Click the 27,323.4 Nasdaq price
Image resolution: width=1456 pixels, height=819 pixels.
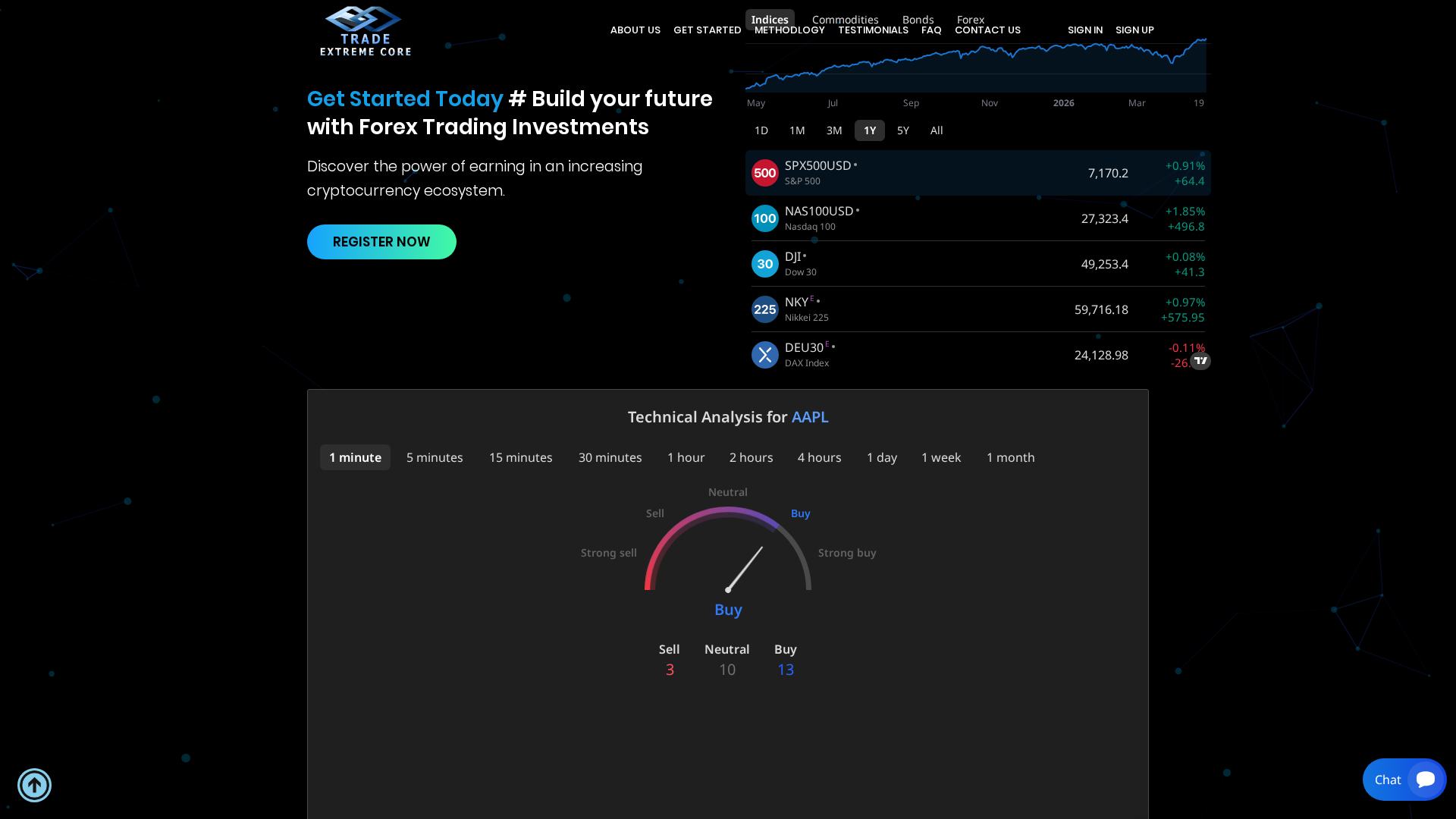click(x=1105, y=218)
